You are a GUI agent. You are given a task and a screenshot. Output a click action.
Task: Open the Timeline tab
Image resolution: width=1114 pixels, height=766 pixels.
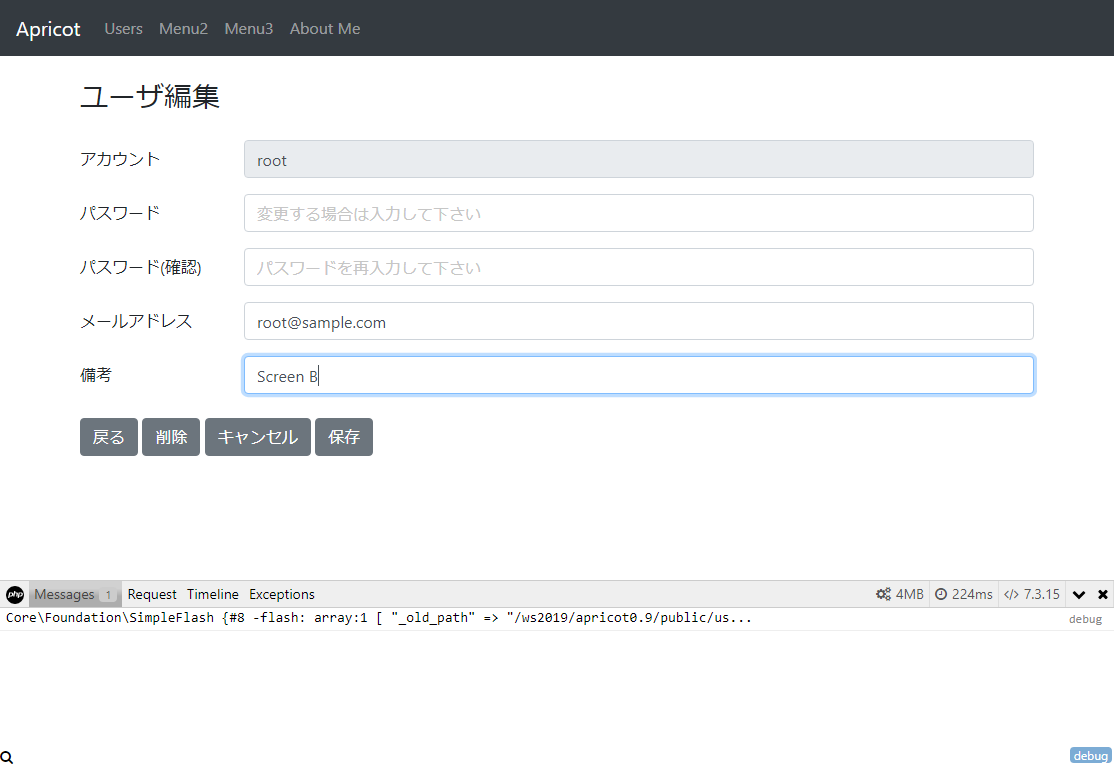pos(213,594)
